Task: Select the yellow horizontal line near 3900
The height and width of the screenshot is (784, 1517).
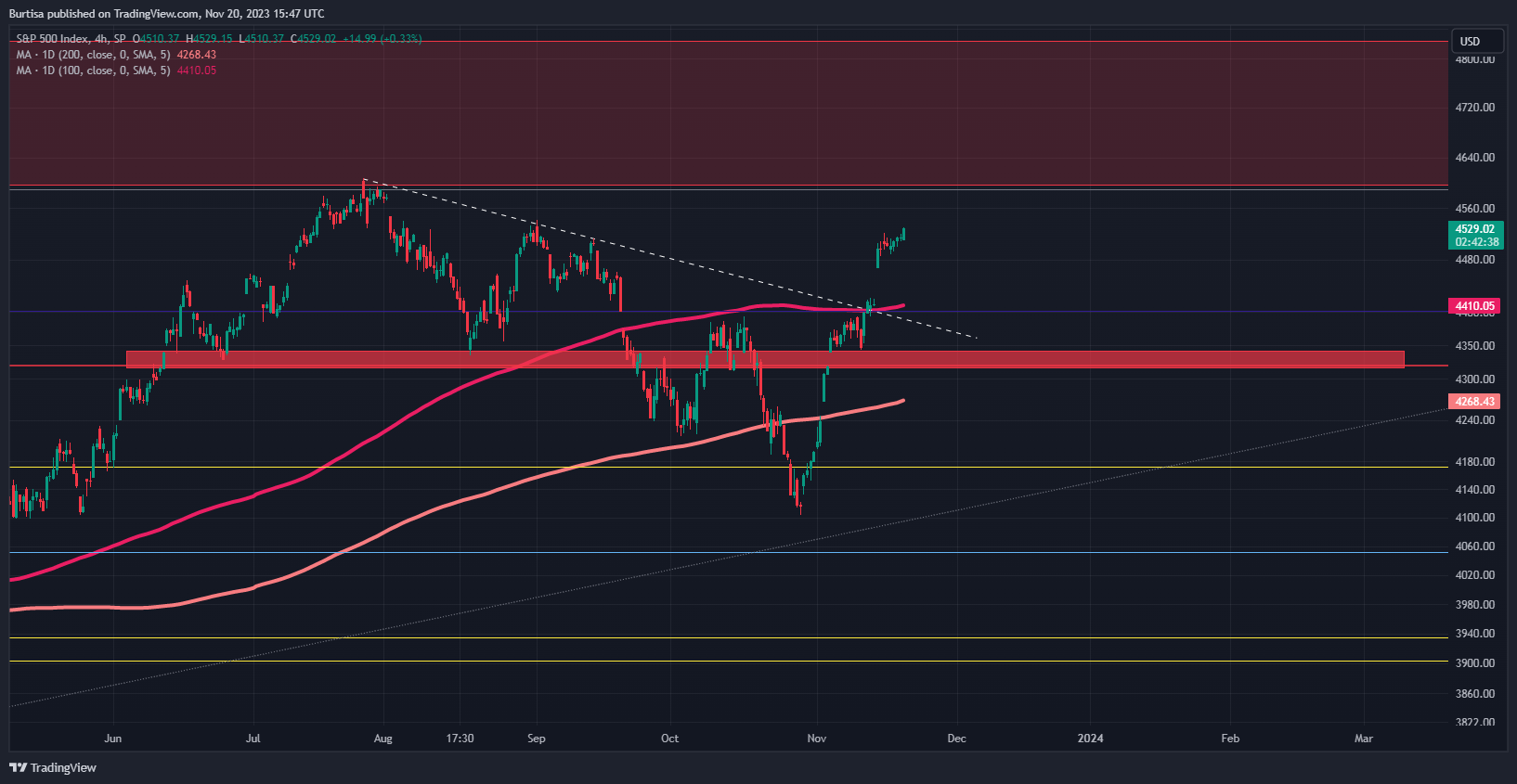Action: [x=729, y=662]
